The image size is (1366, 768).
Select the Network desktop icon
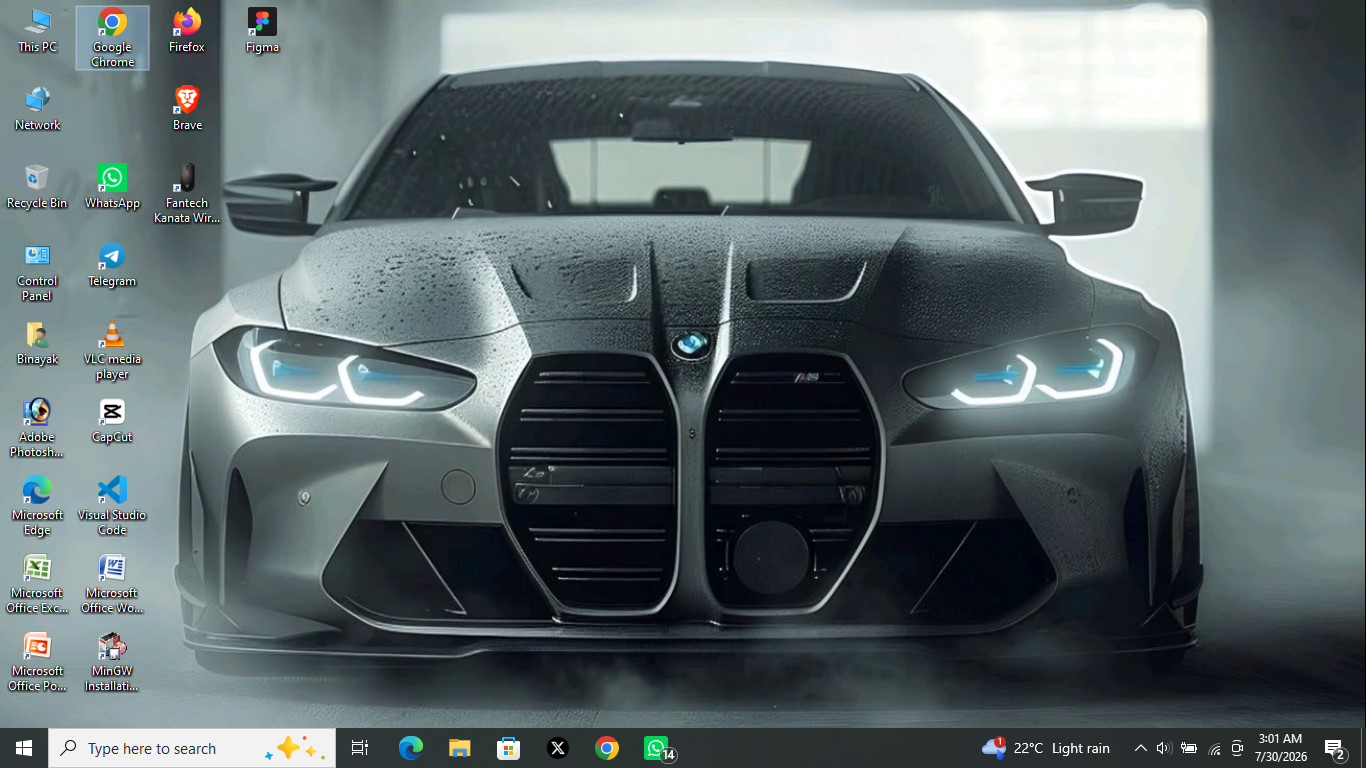click(38, 109)
